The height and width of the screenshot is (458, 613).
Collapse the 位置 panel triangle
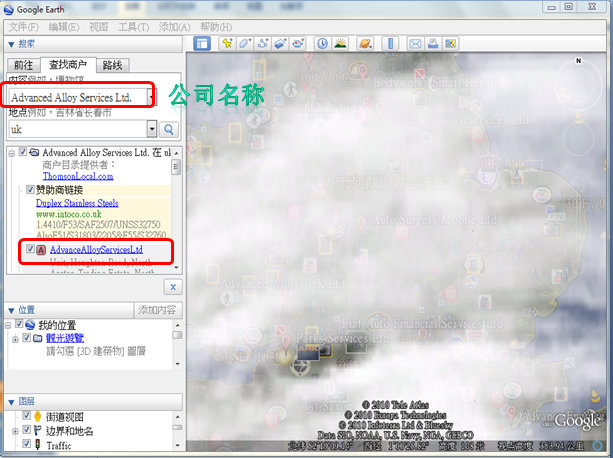pos(11,311)
